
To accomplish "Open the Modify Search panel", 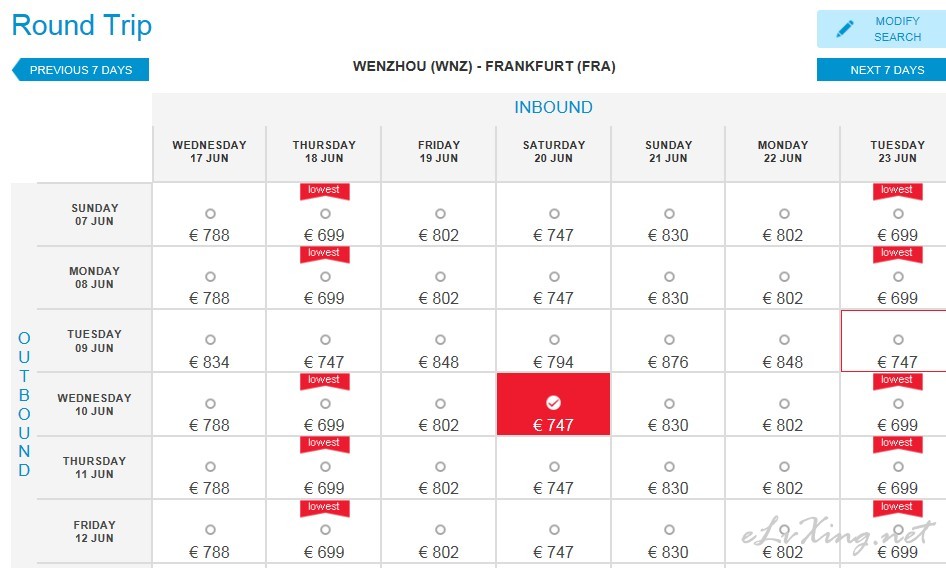I will [881, 29].
